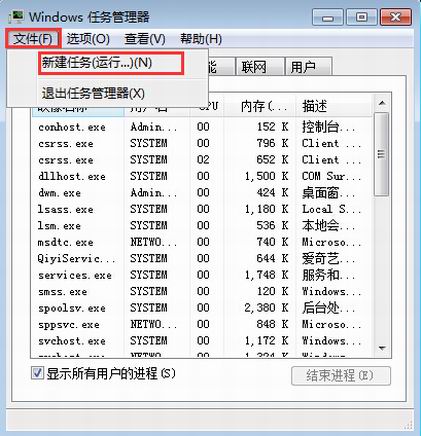Image resolution: width=421 pixels, height=436 pixels.
Task: Open the 文件(F) menu
Action: [x=33, y=39]
